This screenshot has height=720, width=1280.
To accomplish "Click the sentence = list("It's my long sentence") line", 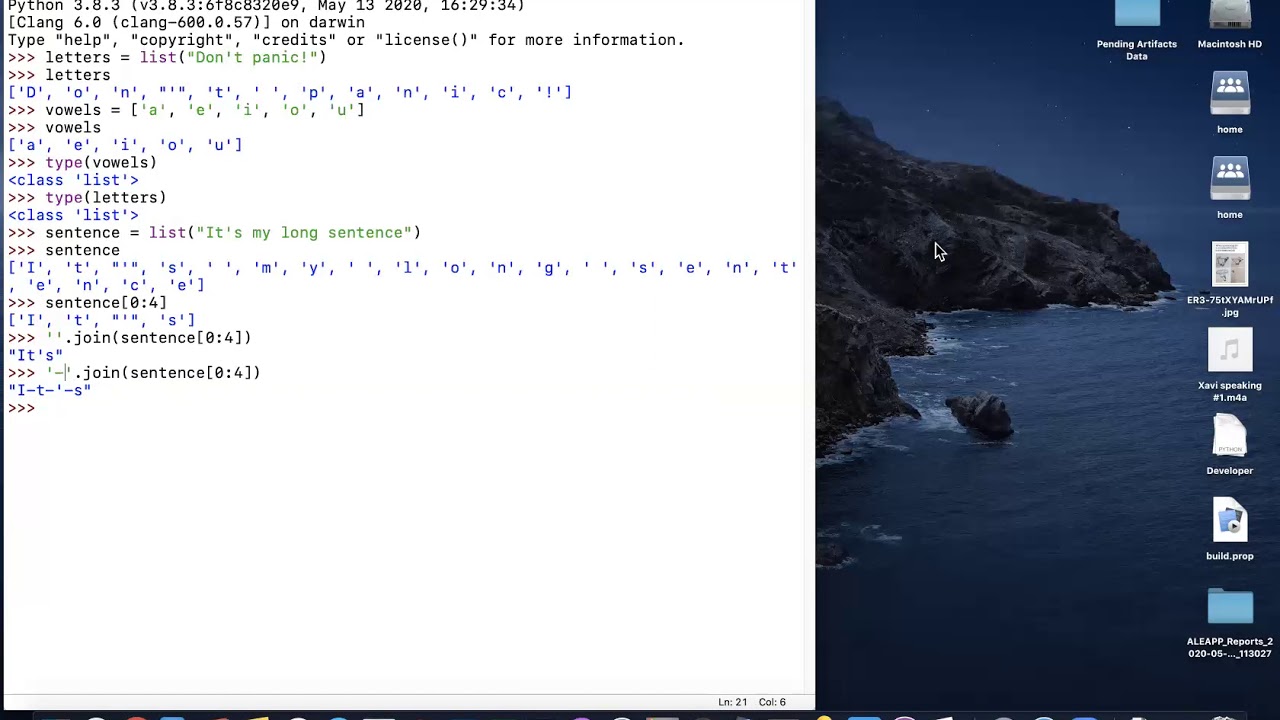I will (x=214, y=233).
